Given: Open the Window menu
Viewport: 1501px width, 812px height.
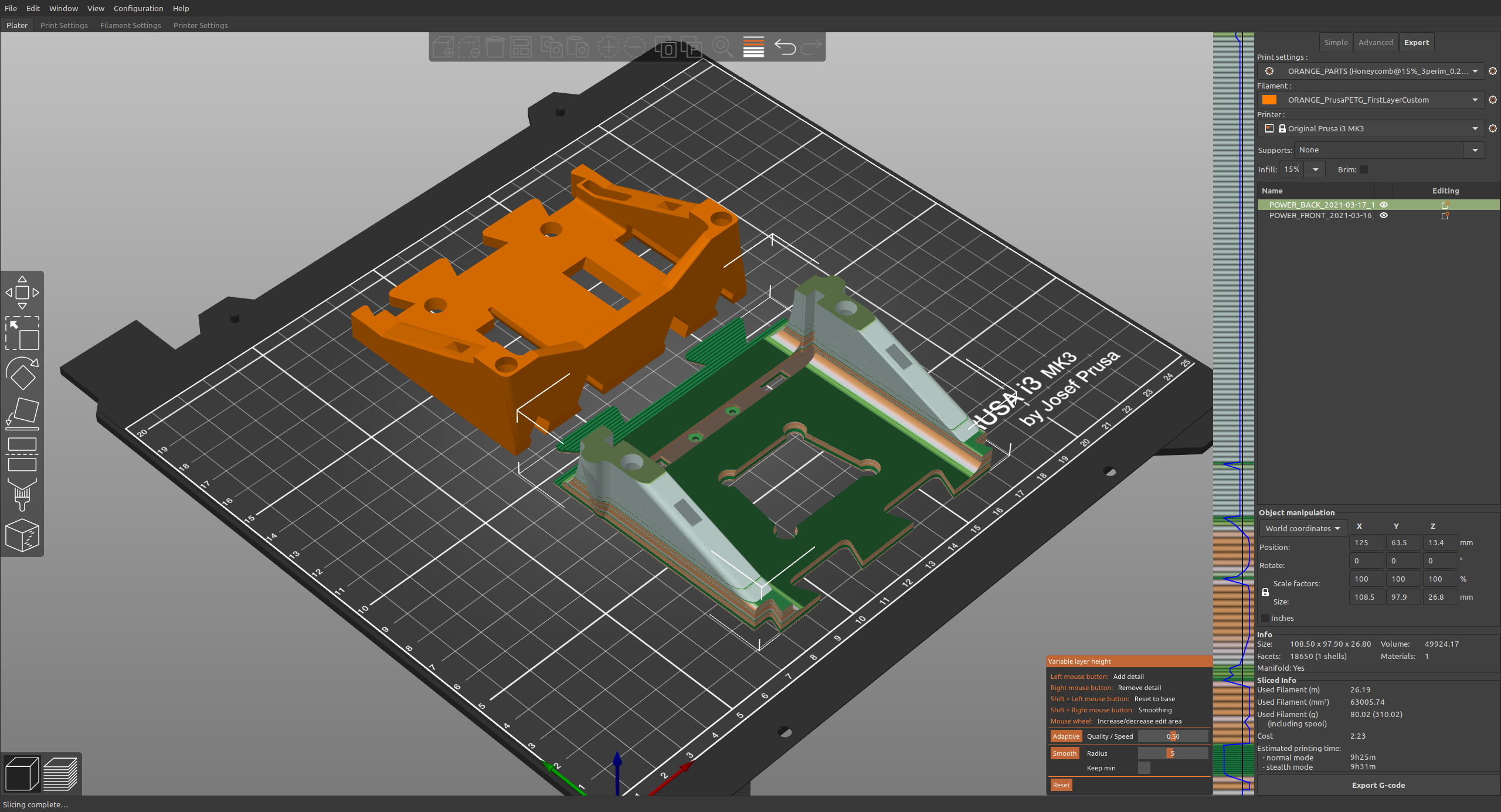Looking at the screenshot, I should coord(63,8).
